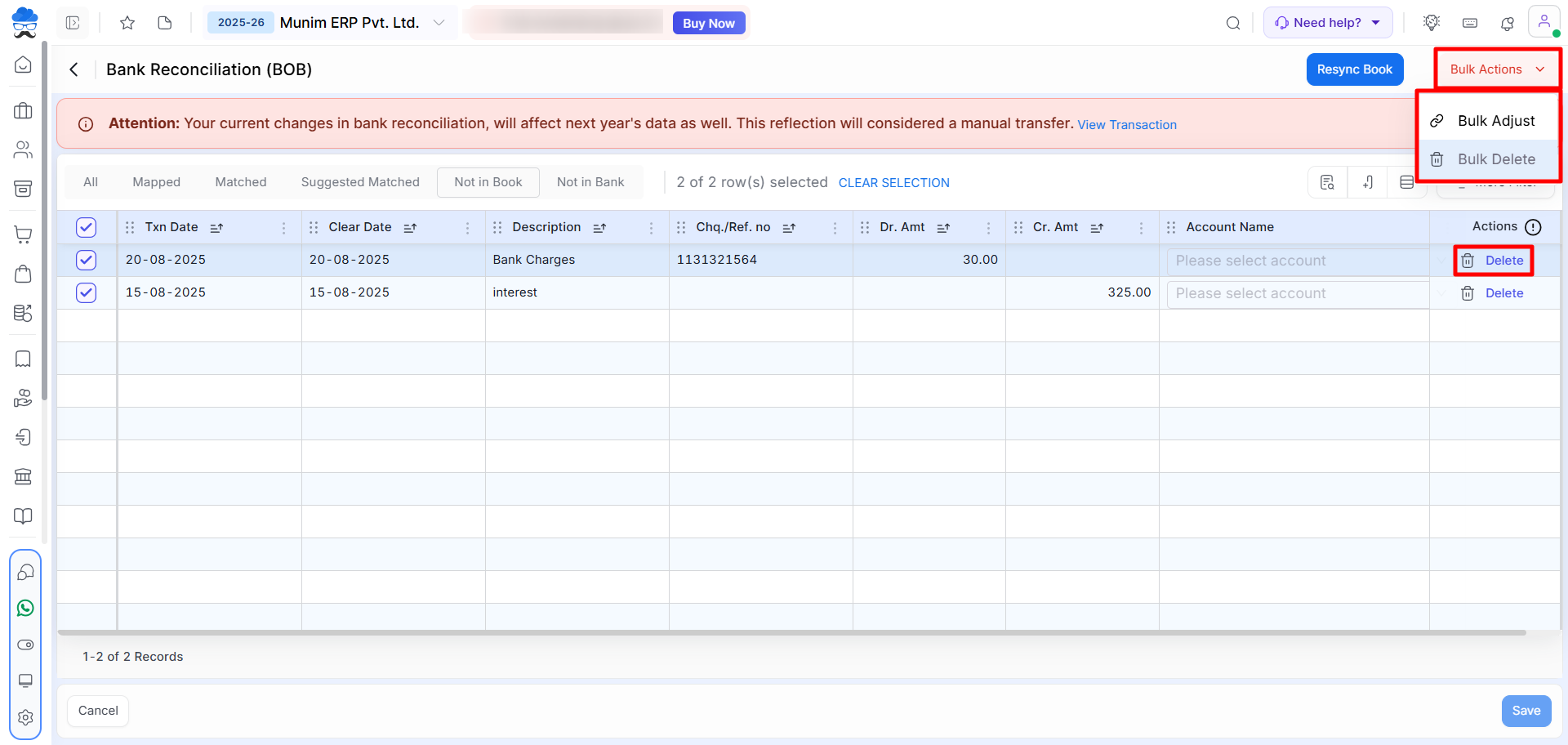Viewport: 1568px width, 745px height.
Task: Click the search magnifier icon in header
Action: tap(1233, 23)
